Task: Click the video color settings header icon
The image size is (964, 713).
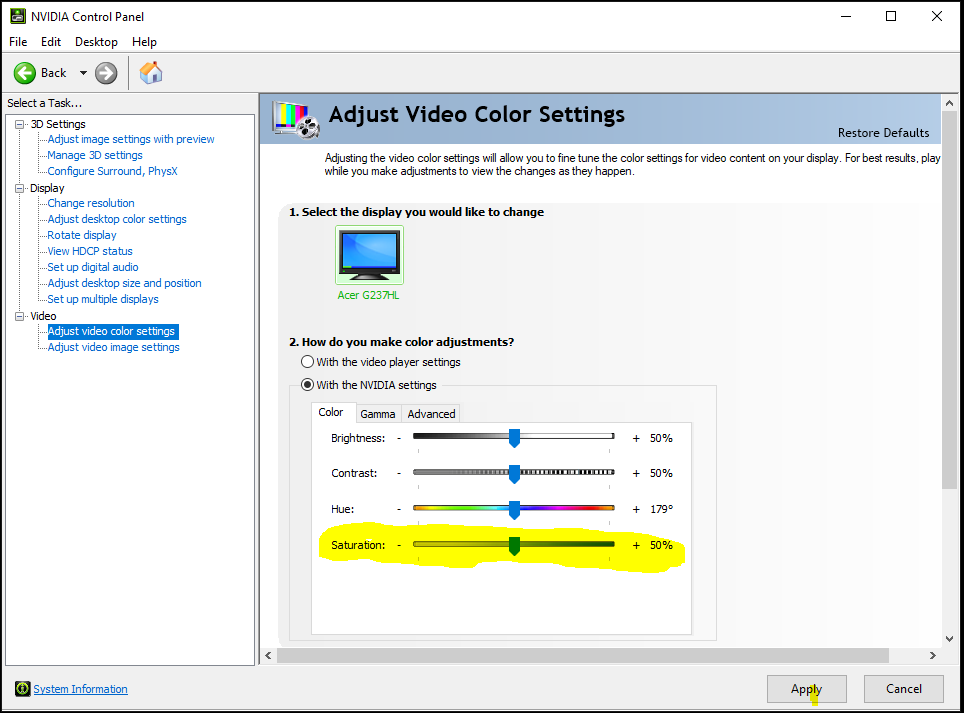Action: click(296, 120)
